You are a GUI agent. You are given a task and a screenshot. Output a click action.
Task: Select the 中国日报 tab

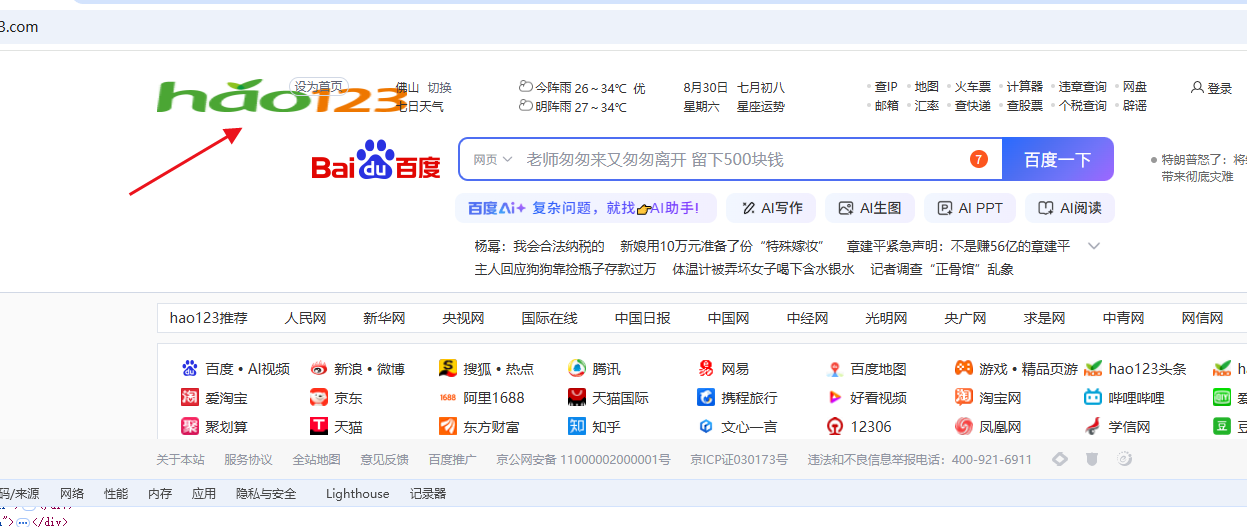click(x=643, y=318)
